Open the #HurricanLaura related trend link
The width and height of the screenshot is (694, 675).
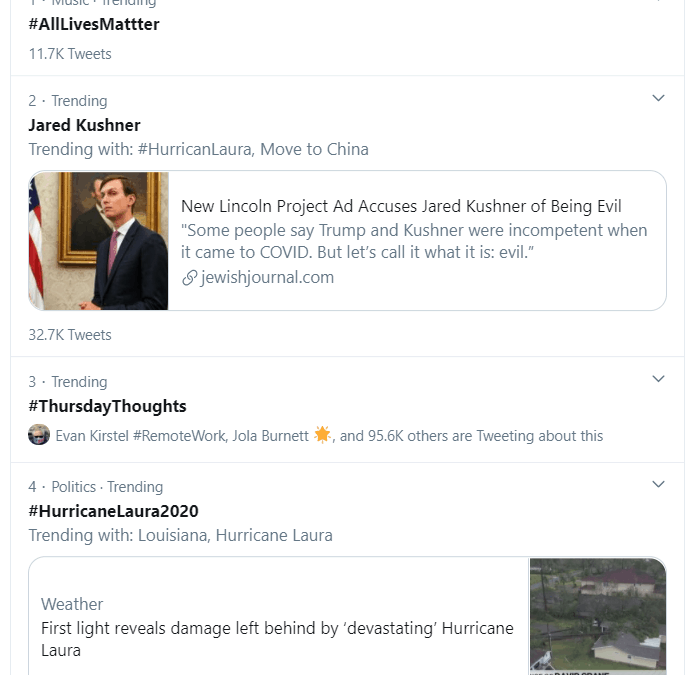point(198,149)
